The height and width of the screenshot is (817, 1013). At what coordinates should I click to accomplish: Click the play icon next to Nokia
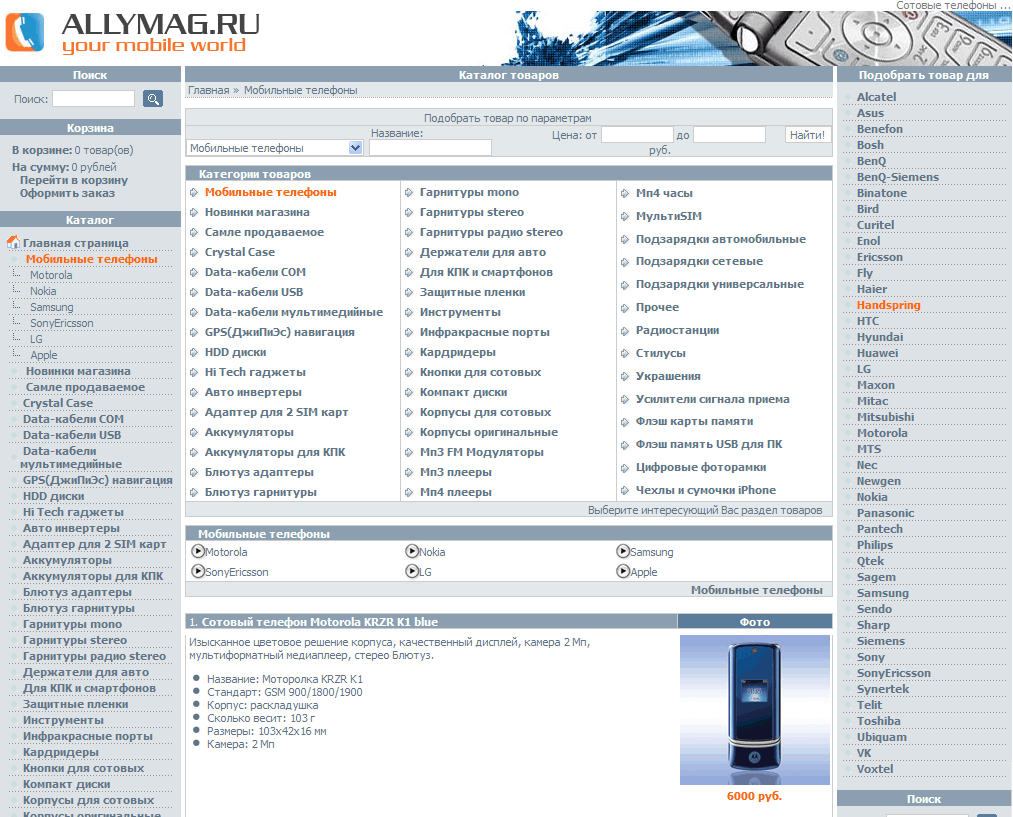pyautogui.click(x=412, y=551)
